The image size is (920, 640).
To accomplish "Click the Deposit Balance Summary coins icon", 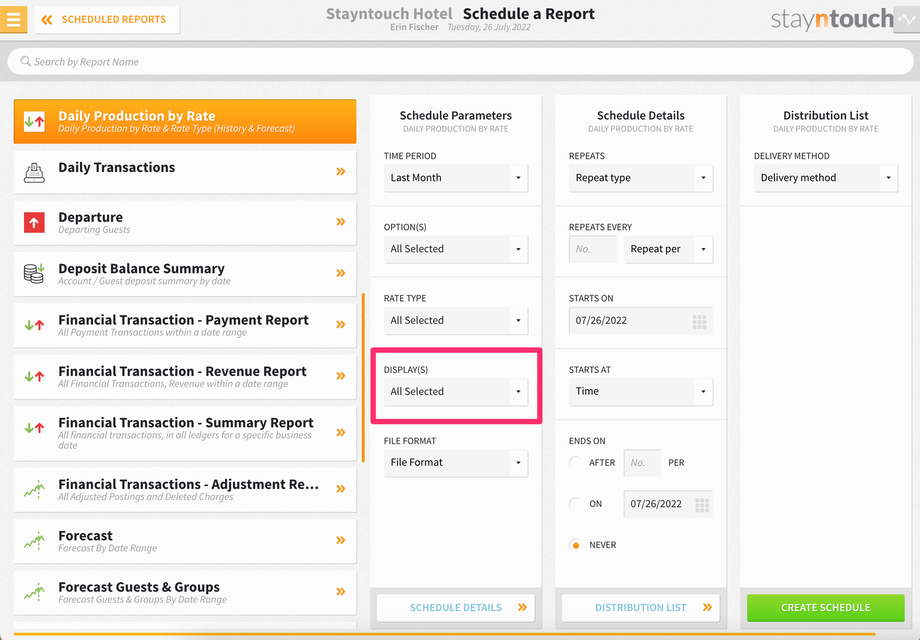I will tap(34, 273).
